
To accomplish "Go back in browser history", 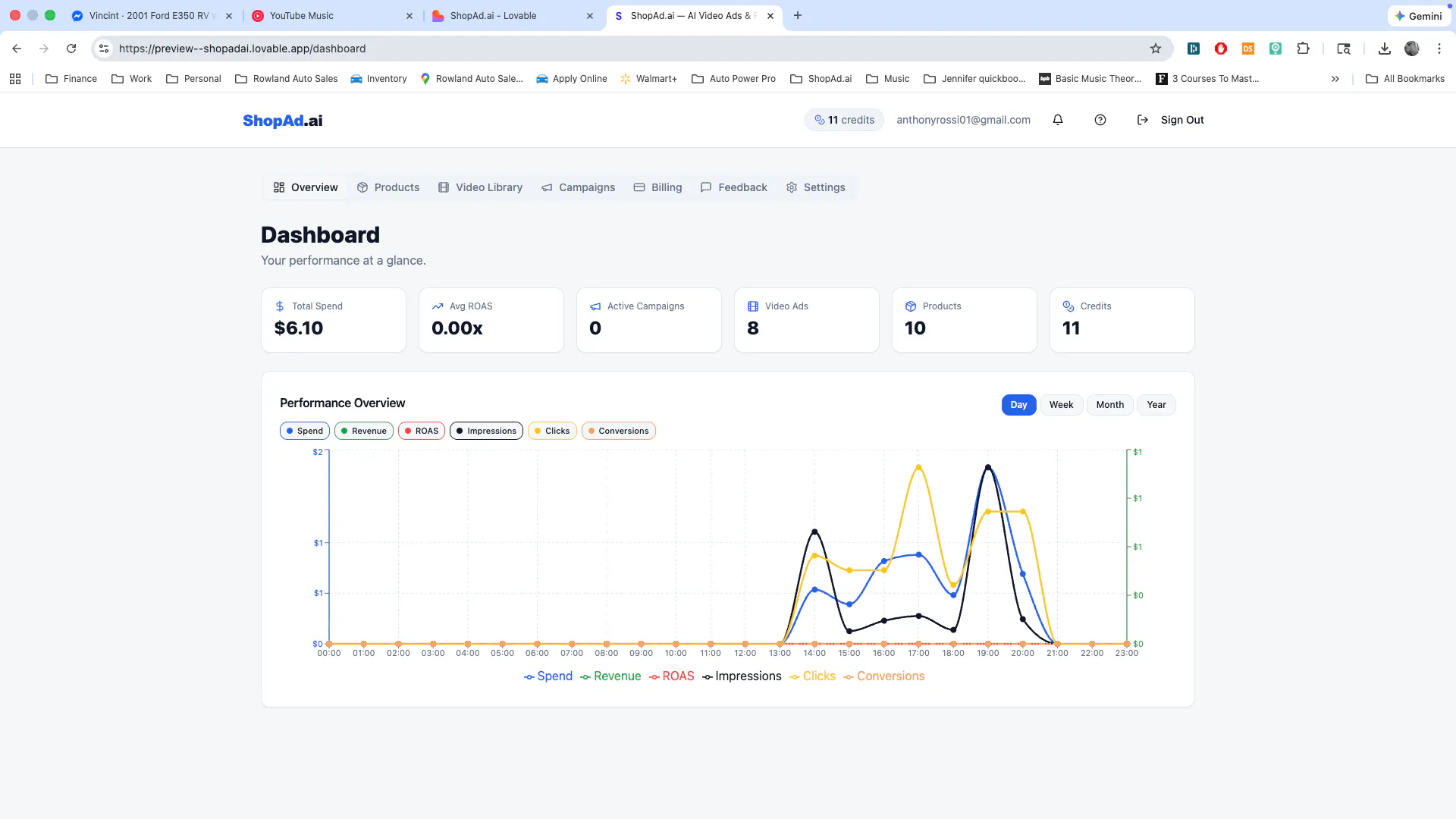I will 17,49.
